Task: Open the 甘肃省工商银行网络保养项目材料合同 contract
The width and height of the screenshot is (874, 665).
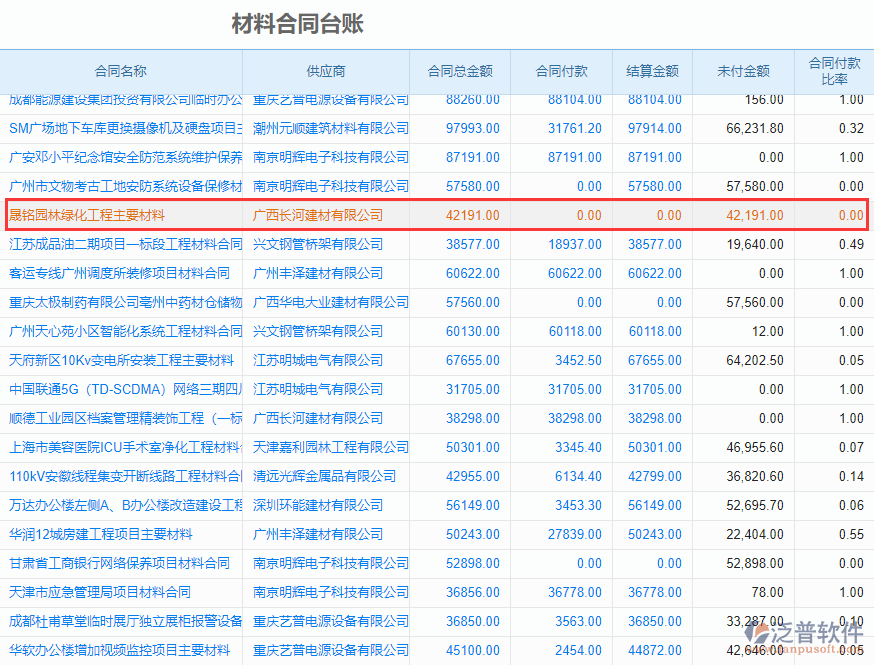Action: coord(119,563)
